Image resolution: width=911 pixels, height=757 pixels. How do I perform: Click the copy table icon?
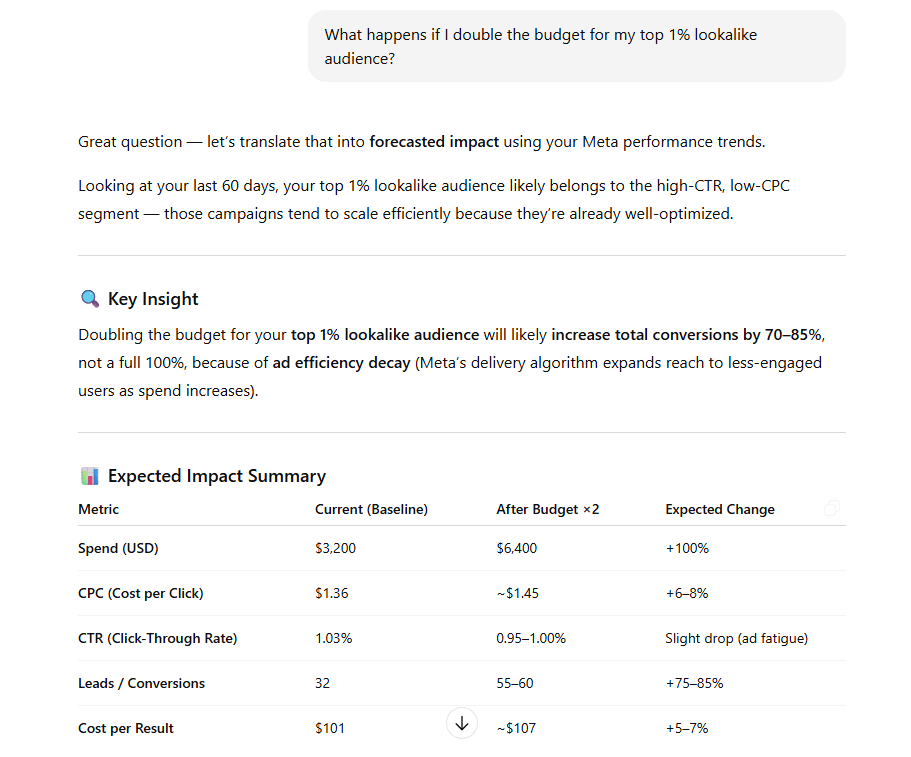tap(831, 509)
